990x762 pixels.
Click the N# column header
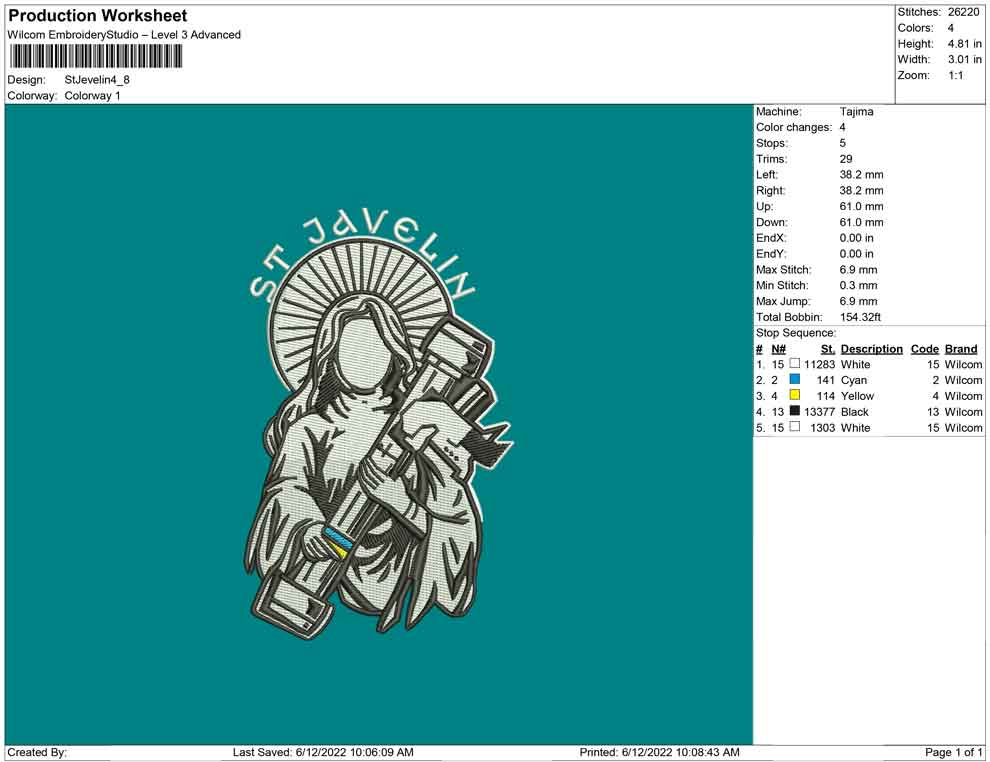(778, 349)
